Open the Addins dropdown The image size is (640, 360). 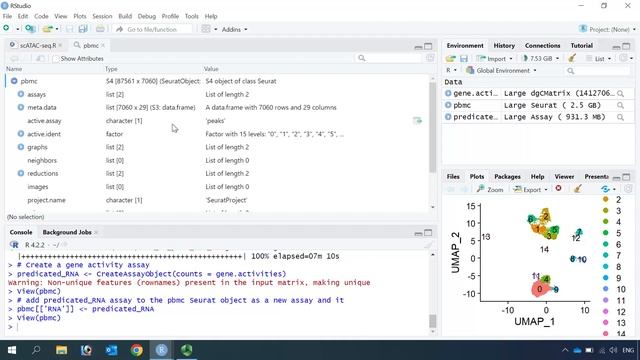pyautogui.click(x=234, y=29)
